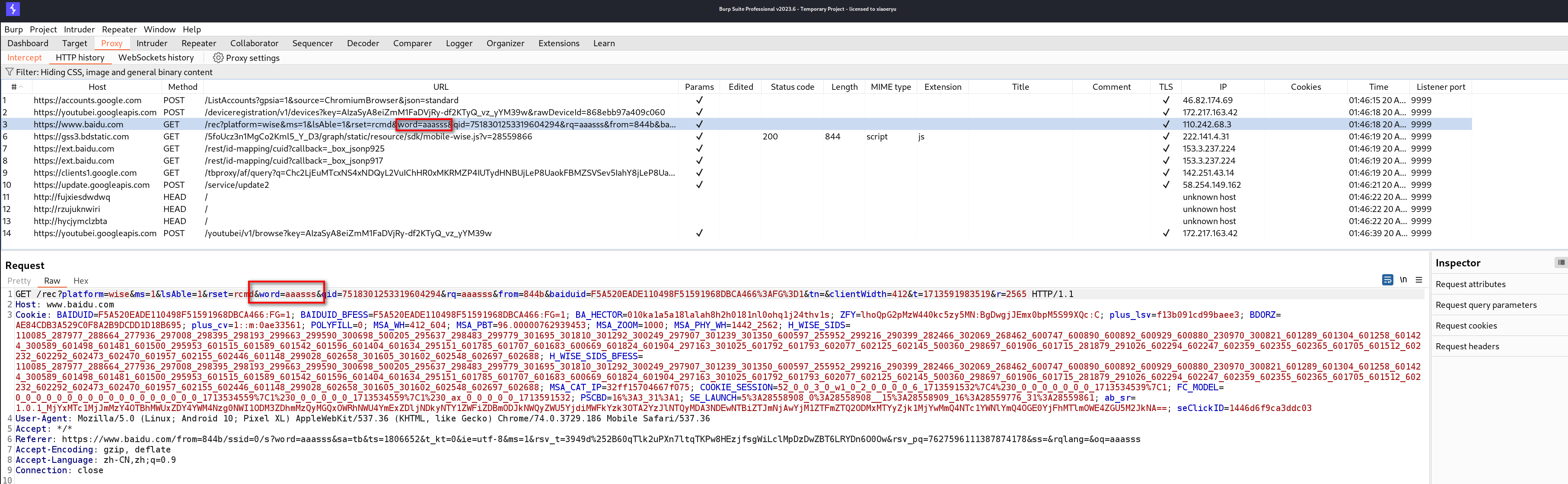The height and width of the screenshot is (484, 1568).
Task: Click Params checkmark for accounts.google.com row
Action: click(x=699, y=100)
